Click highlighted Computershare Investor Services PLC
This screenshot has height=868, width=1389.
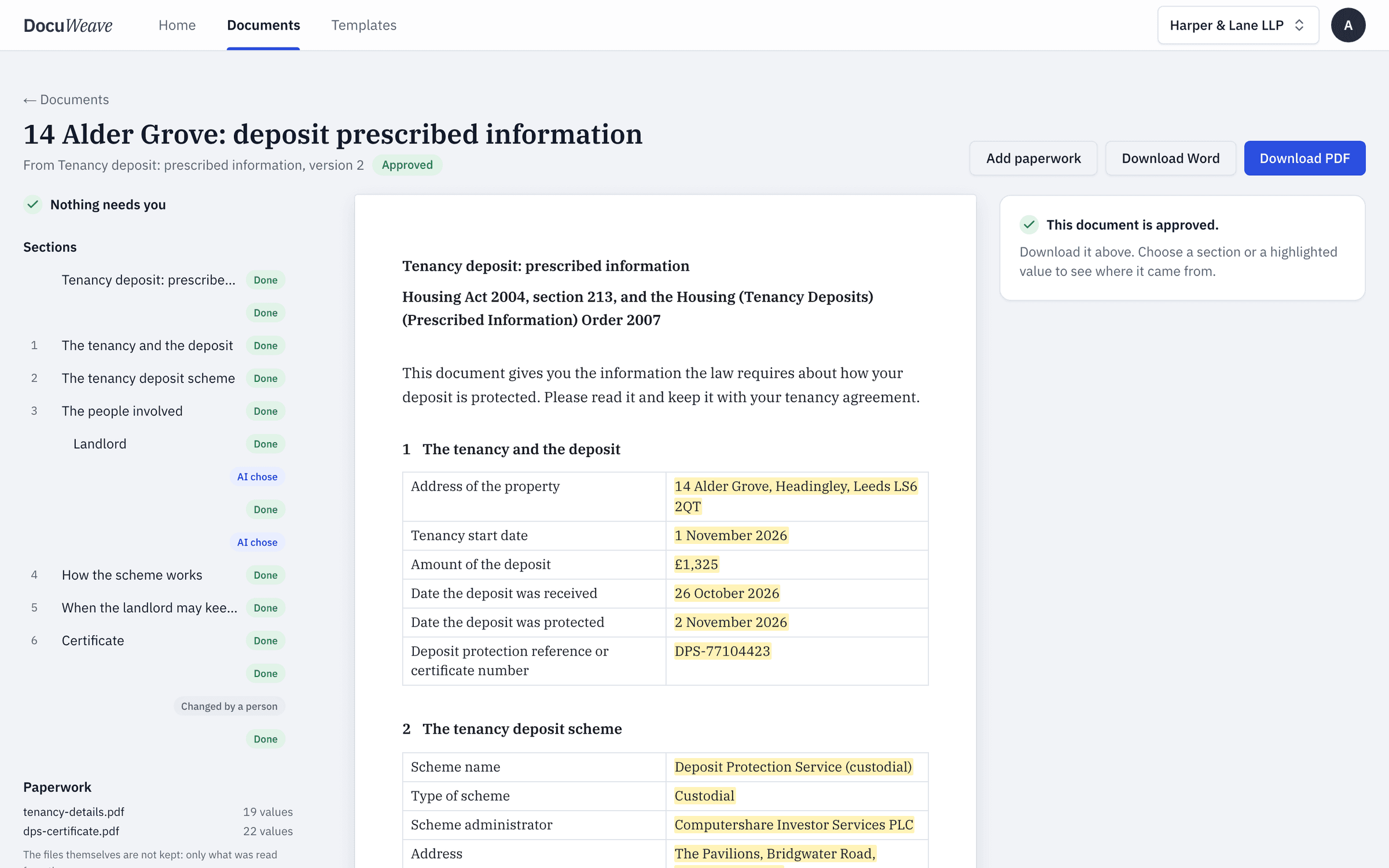(794, 825)
